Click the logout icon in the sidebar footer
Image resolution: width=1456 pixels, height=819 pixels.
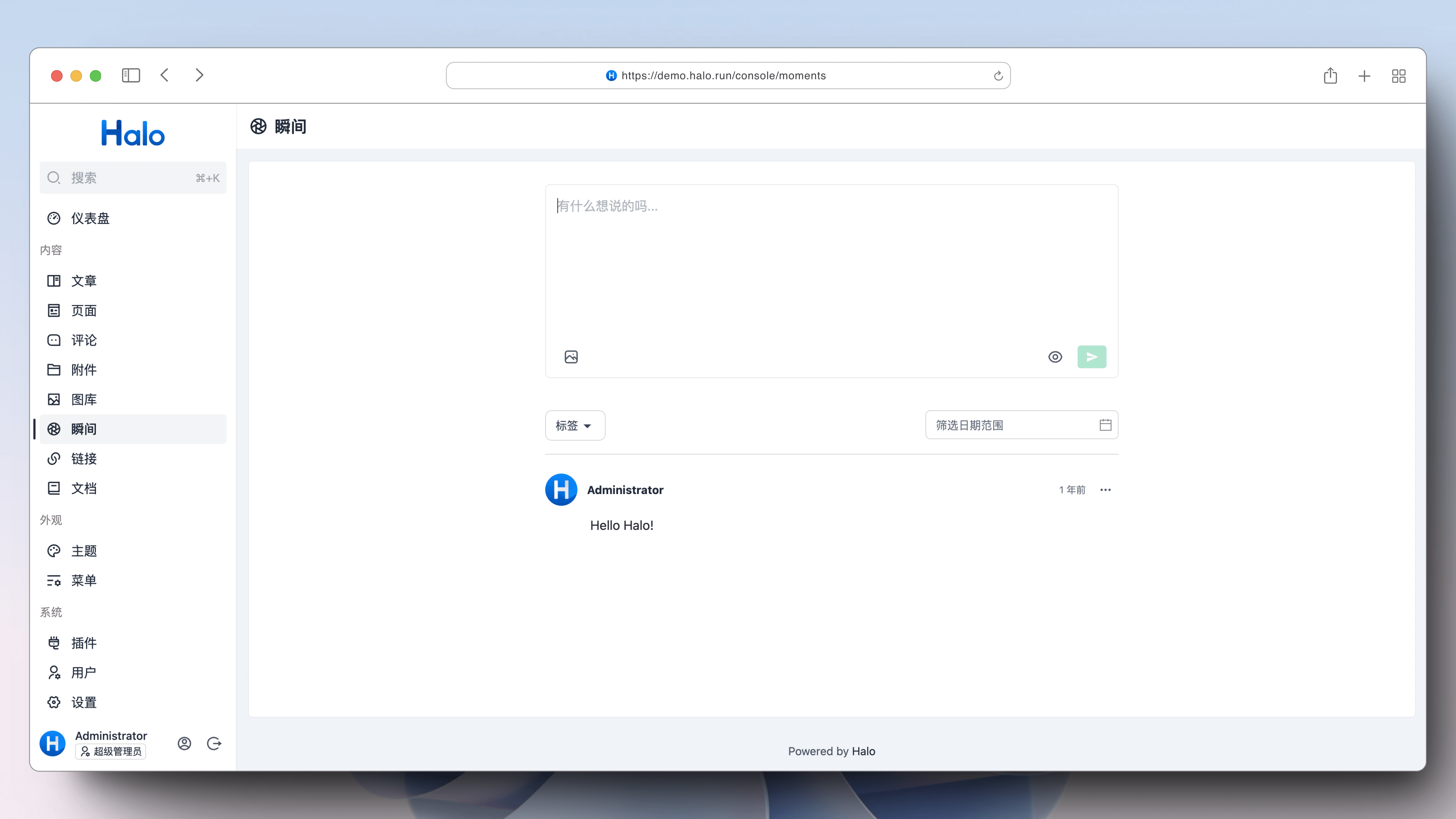pos(213,743)
